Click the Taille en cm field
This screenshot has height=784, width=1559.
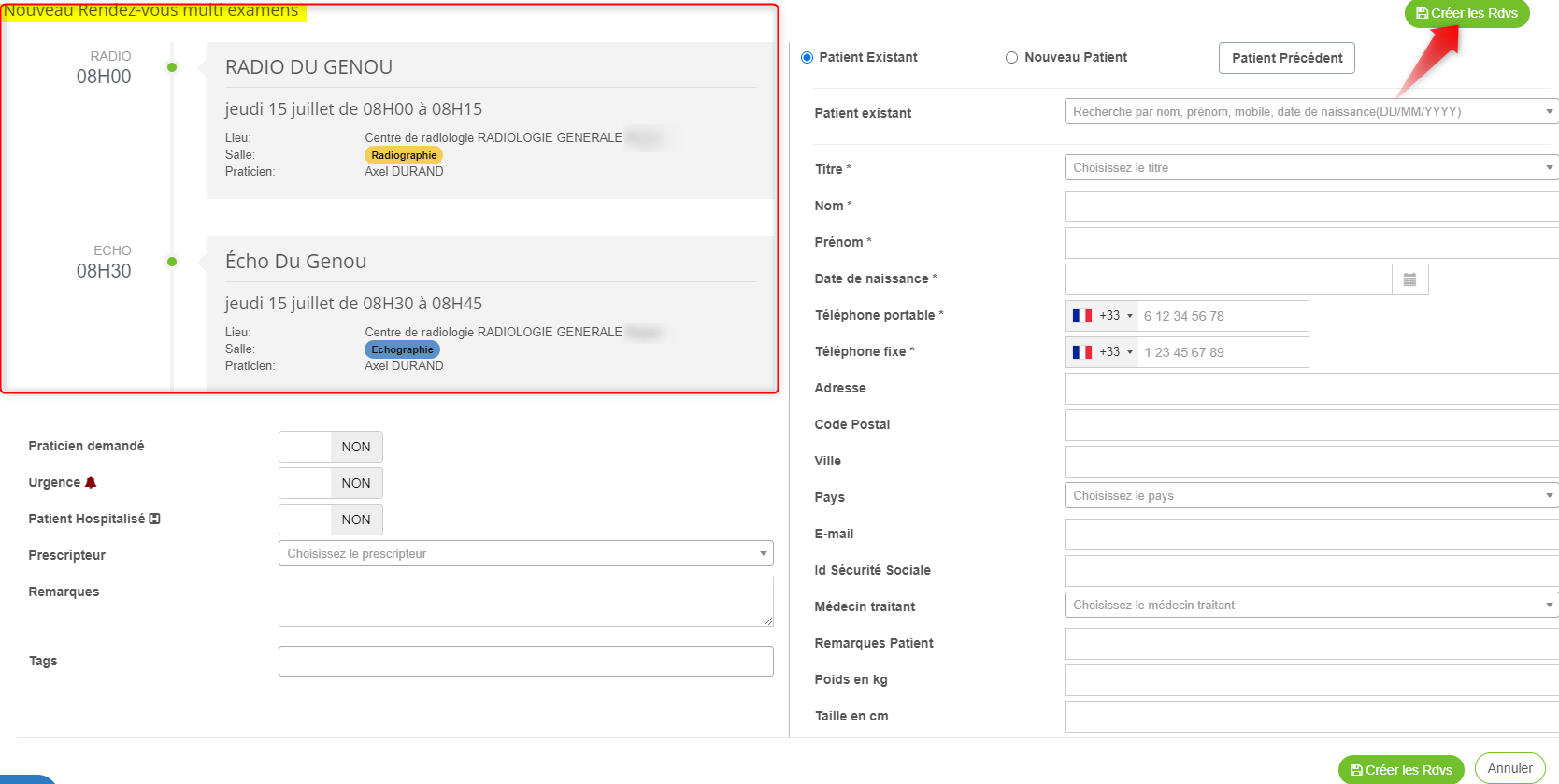pyautogui.click(x=1311, y=717)
